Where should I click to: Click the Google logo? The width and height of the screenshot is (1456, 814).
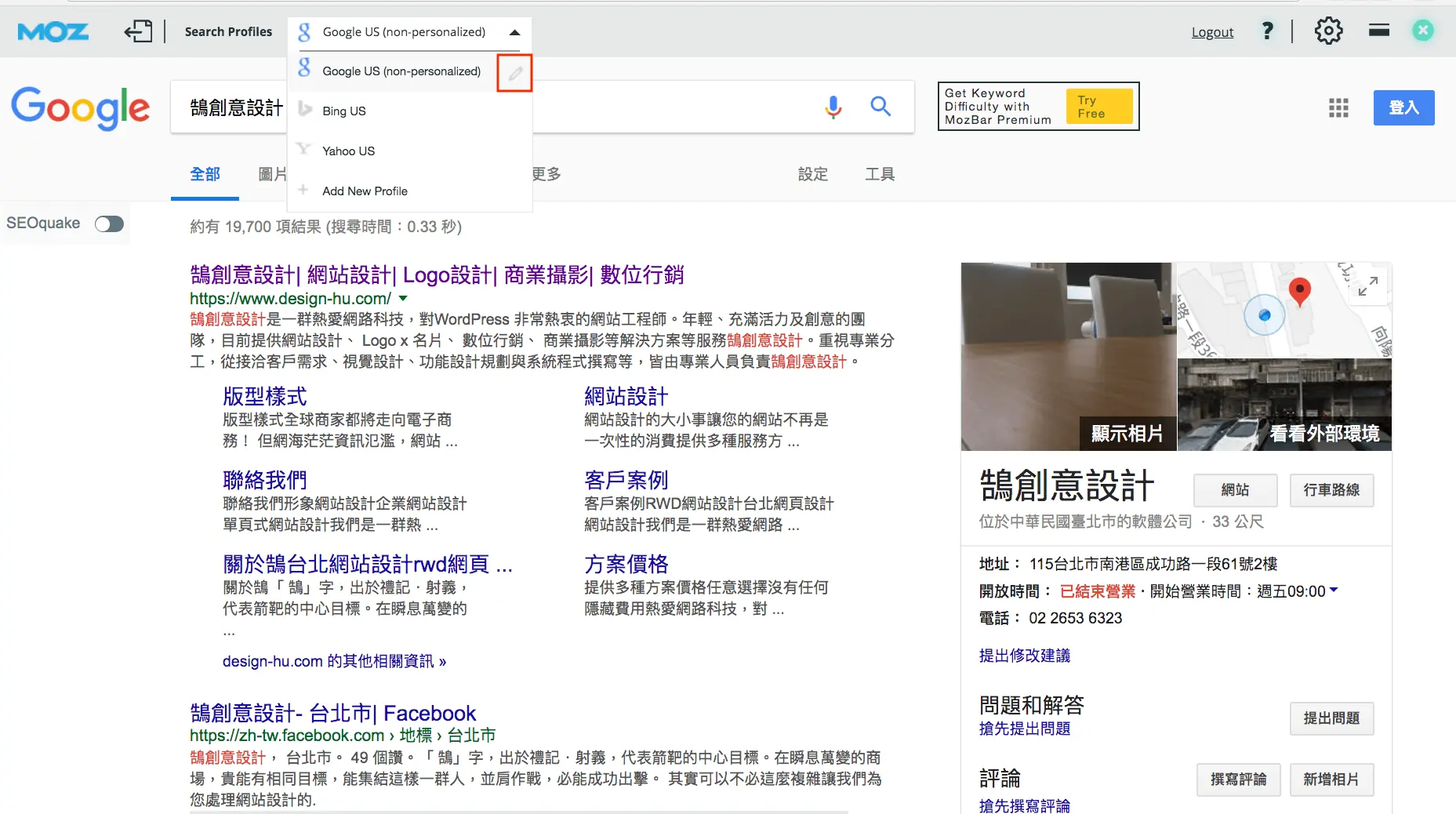[81, 108]
